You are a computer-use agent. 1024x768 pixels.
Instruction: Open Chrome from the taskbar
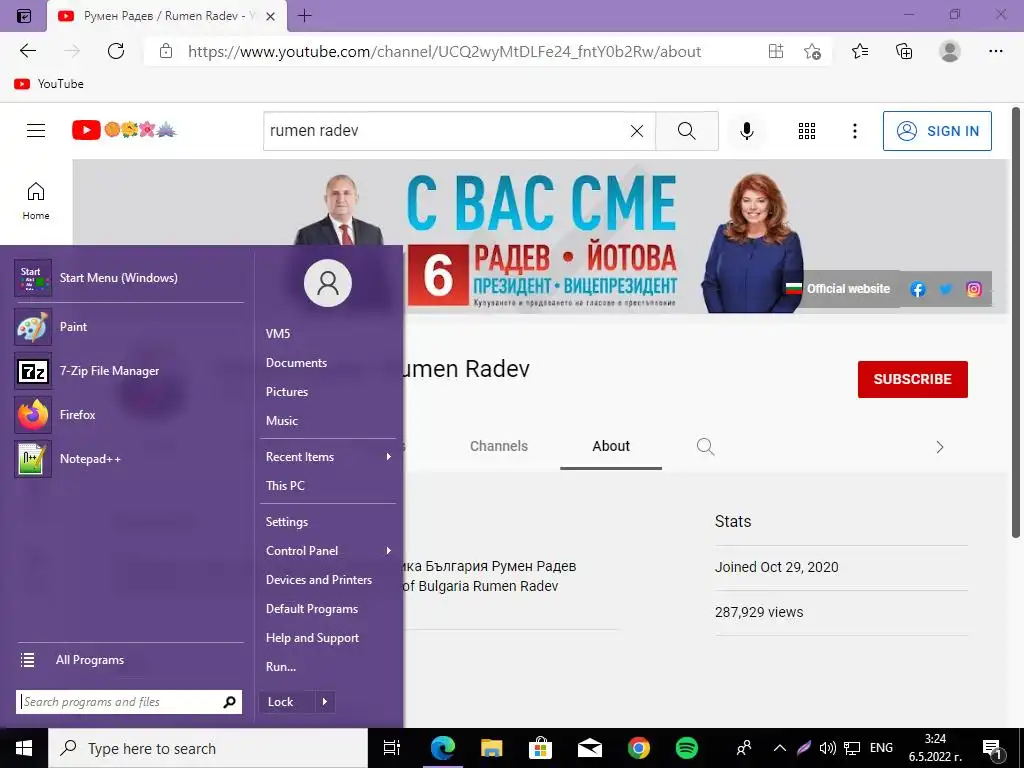coord(638,748)
